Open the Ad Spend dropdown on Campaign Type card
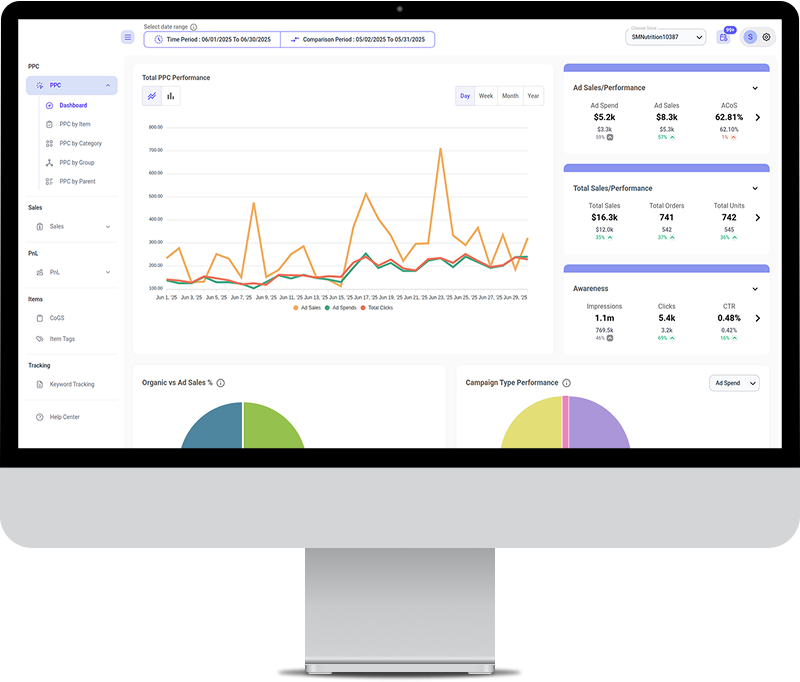 (734, 383)
